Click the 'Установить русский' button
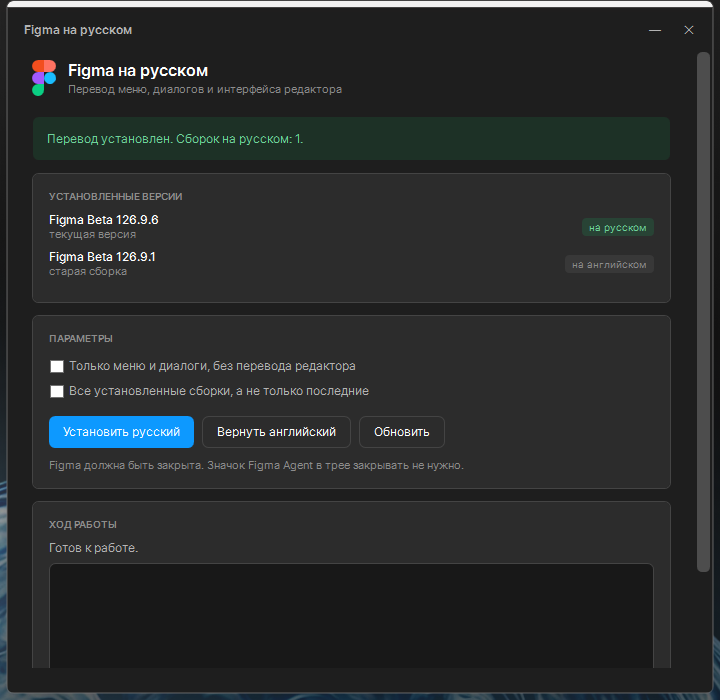 point(121,432)
